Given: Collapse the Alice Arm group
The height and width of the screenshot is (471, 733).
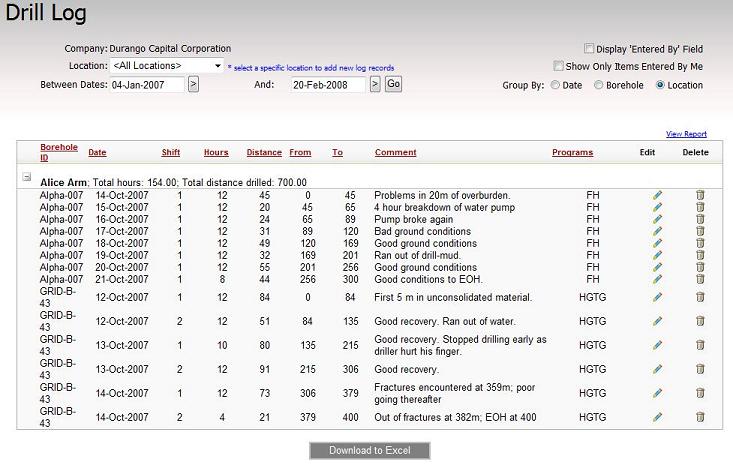Looking at the screenshot, I should point(27,177).
